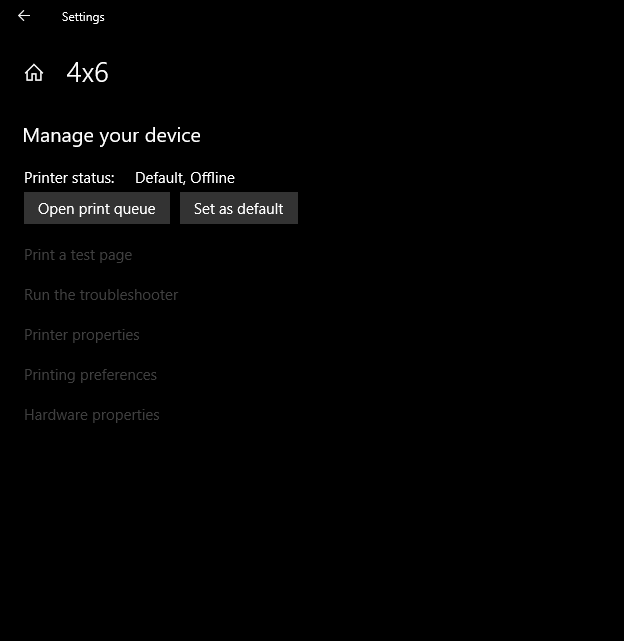Open print queue for the 4x6 printer
The height and width of the screenshot is (641, 624).
point(97,208)
